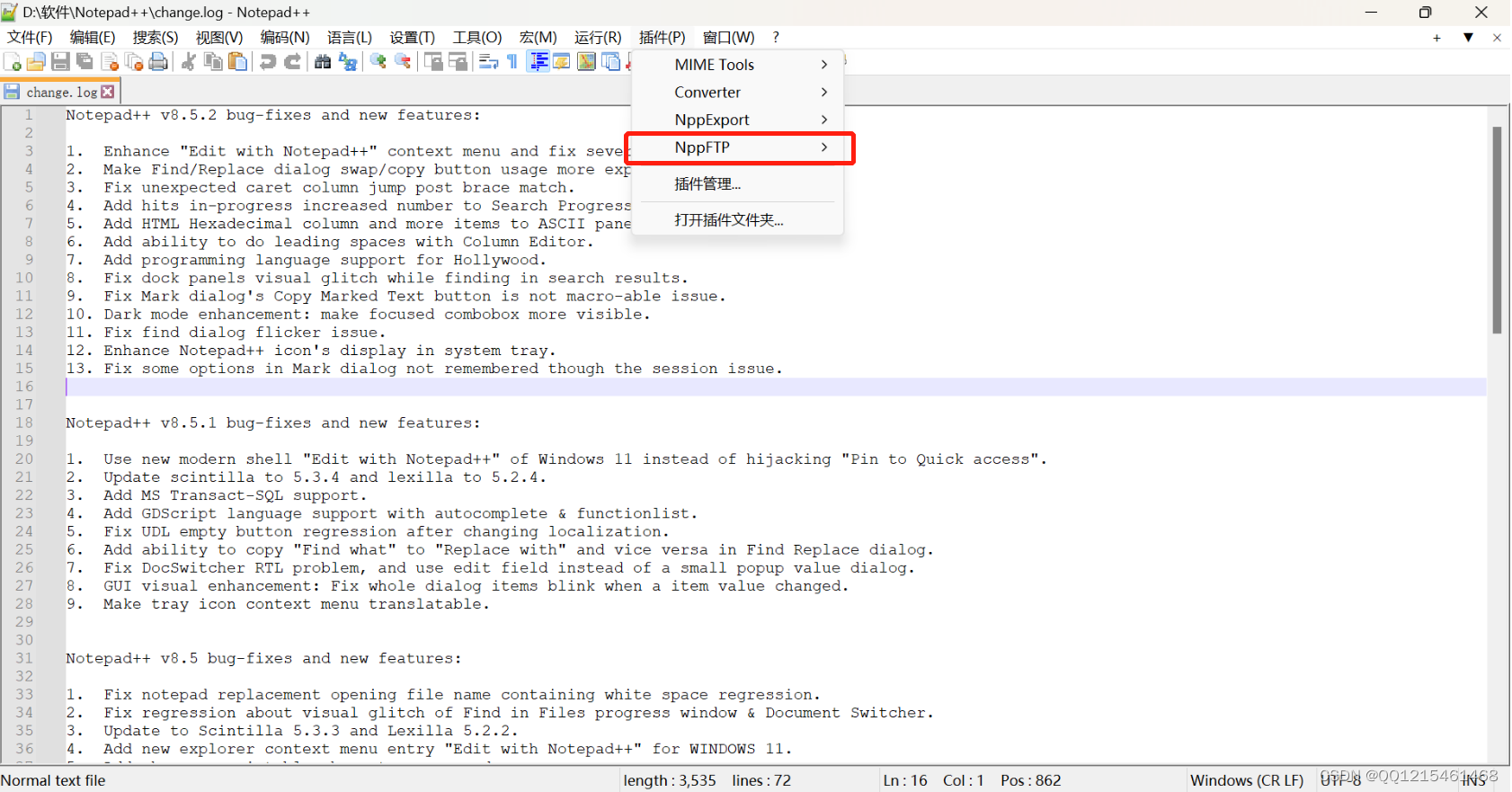This screenshot has height=792, width=1512.
Task: Expand the NppExport submenu
Action: [738, 120]
